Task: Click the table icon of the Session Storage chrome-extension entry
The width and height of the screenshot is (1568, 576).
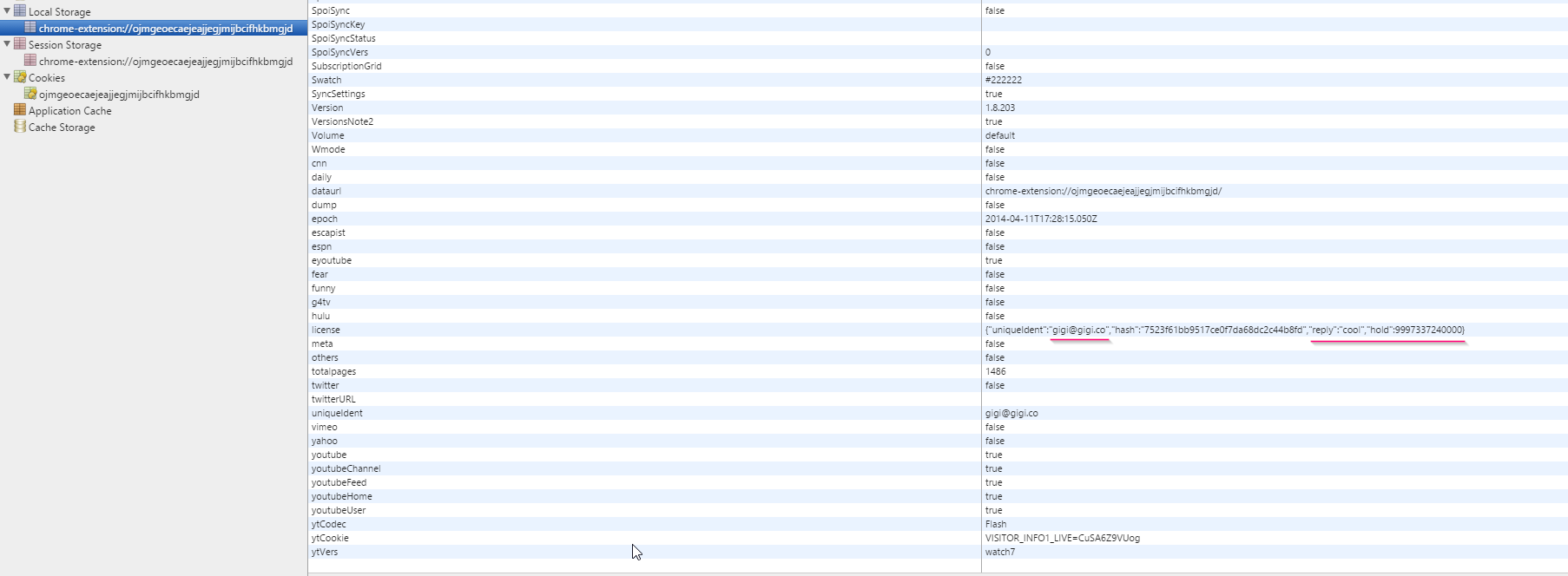Action: click(30, 60)
